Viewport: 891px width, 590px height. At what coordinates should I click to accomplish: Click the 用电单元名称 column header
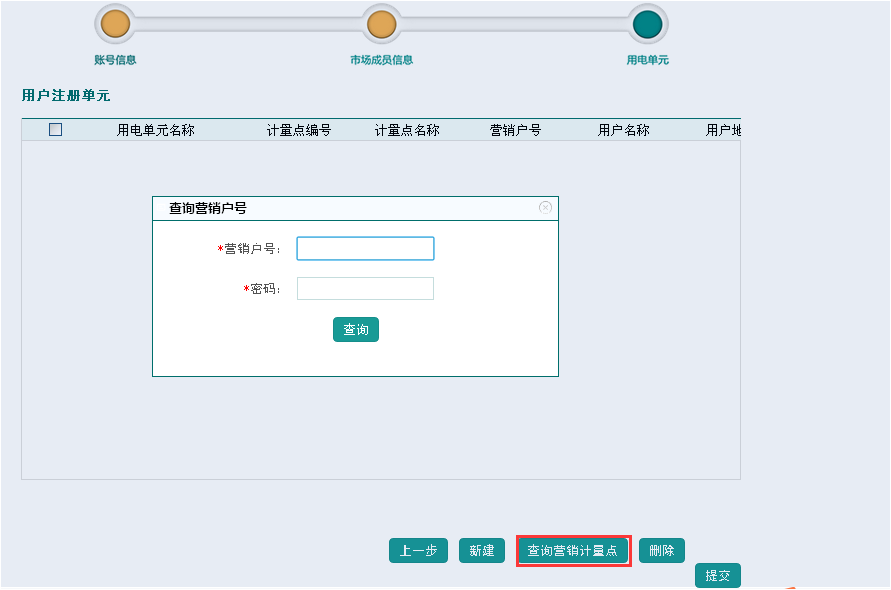(155, 130)
